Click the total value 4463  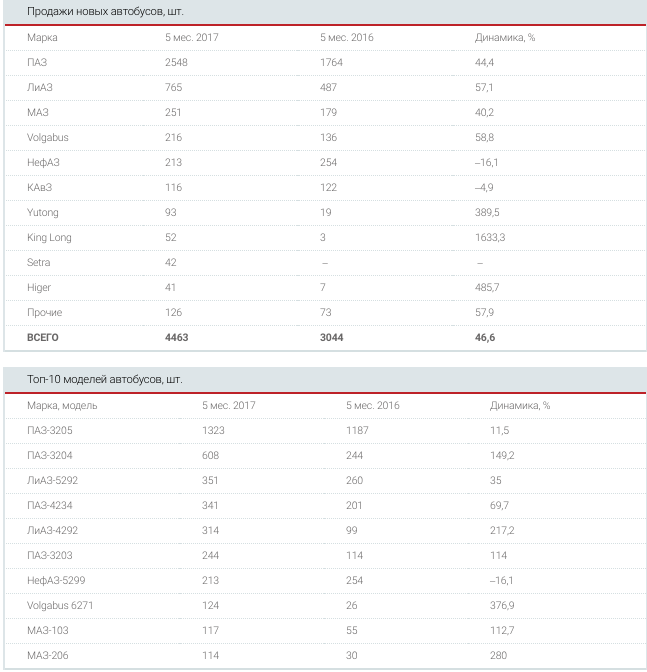[176, 337]
